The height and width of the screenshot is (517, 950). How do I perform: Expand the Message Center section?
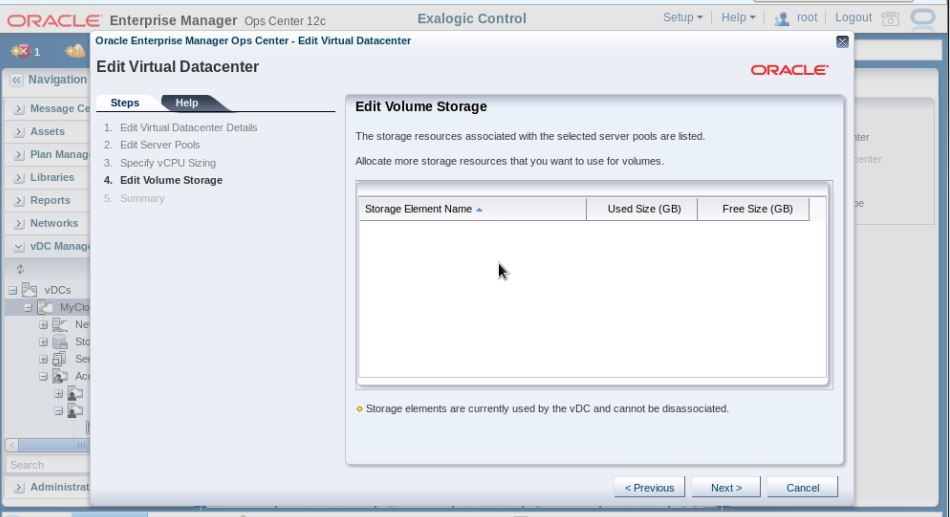(19, 108)
